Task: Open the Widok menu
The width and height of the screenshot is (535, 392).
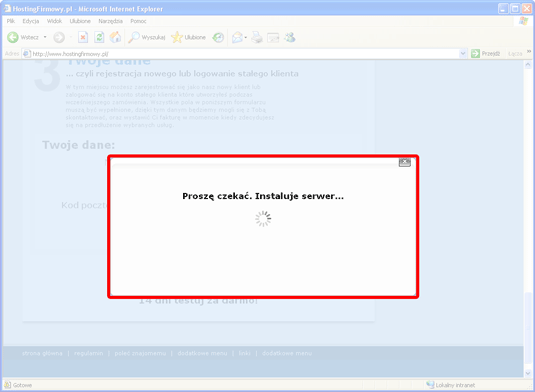Action: click(54, 21)
